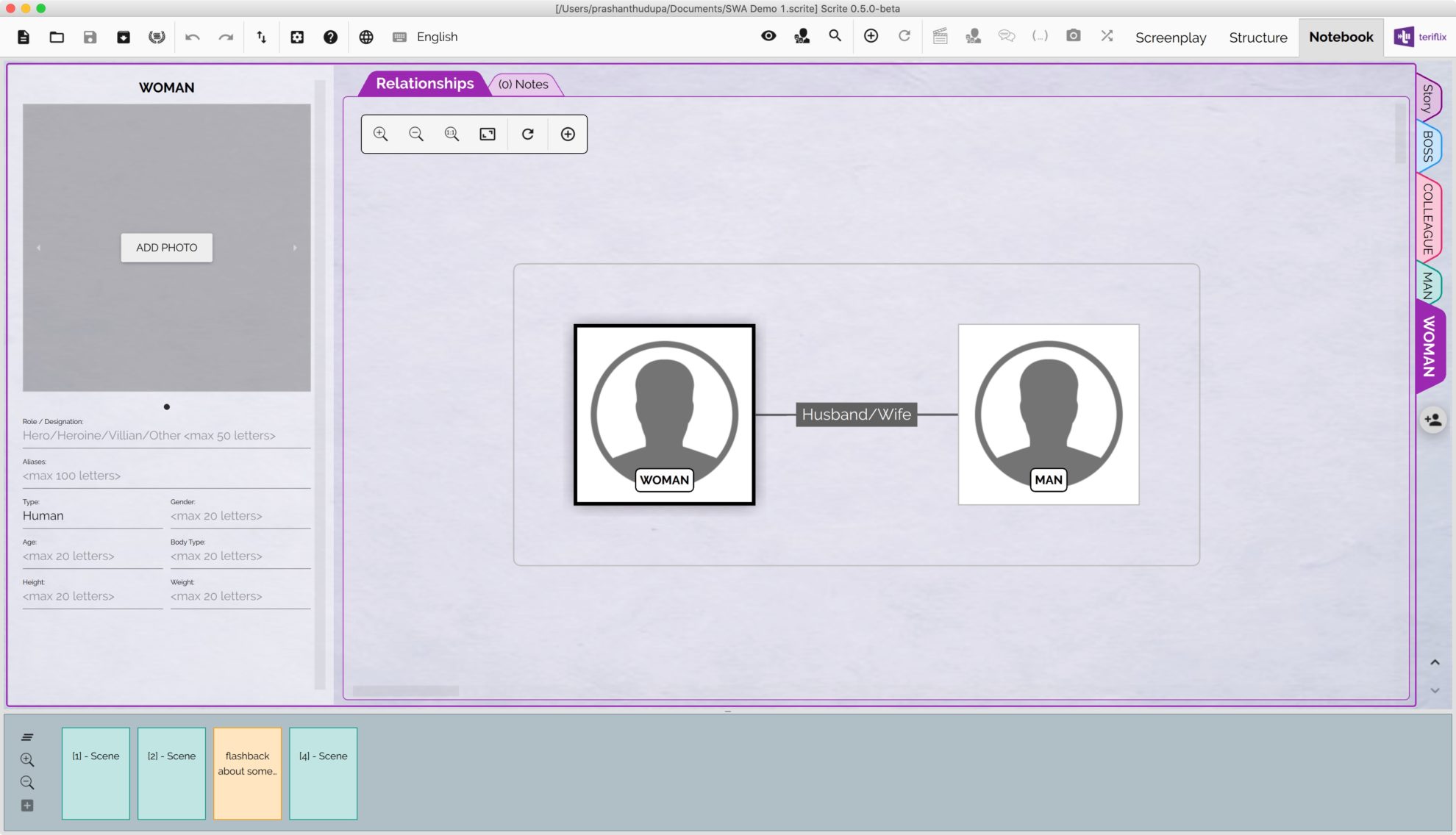The height and width of the screenshot is (835, 1456).
Task: Select the COLLEAGUE notebook tab
Action: [1427, 218]
